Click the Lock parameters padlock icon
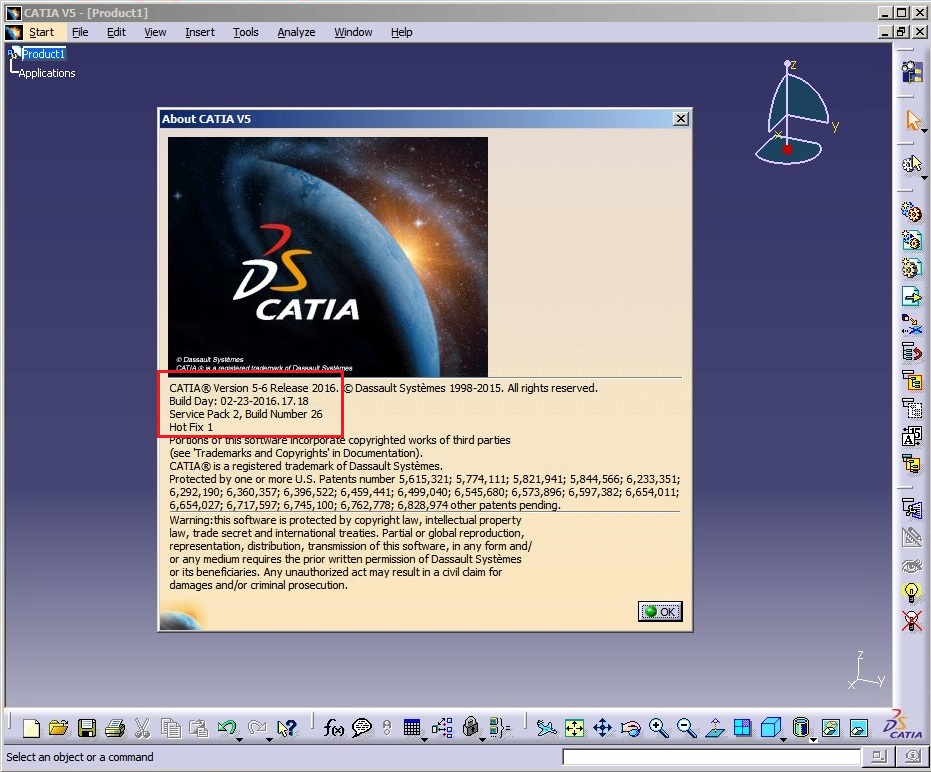This screenshot has height=772, width=931. click(x=471, y=727)
